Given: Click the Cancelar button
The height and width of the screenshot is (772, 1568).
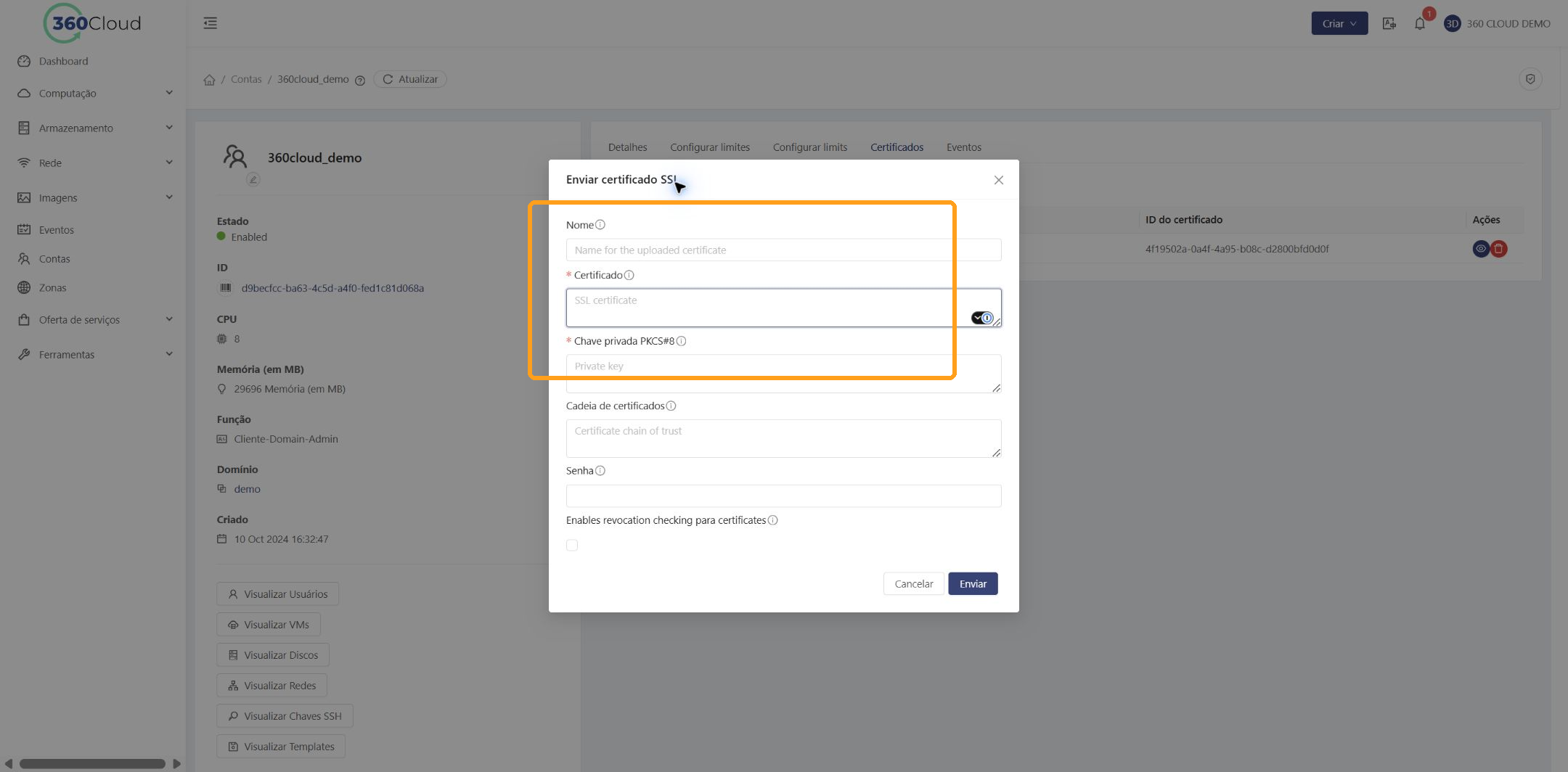Looking at the screenshot, I should coord(914,583).
